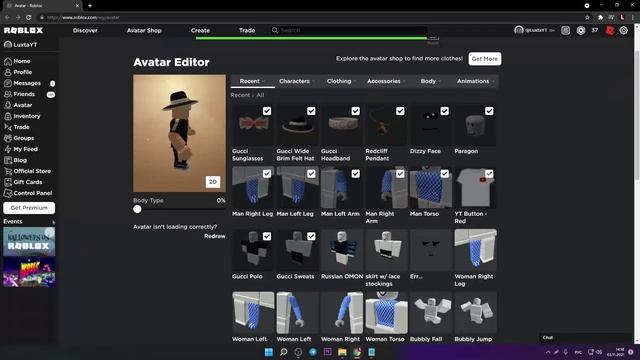Screen dimensions: 640x360
Task: Open Inventory in the sidebar
Action: coord(22,116)
